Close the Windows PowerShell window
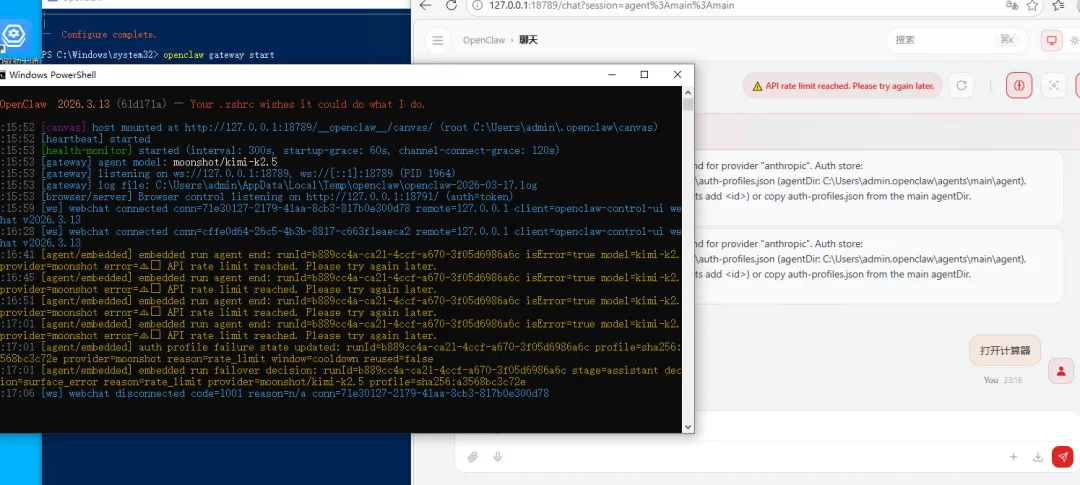 pos(677,74)
